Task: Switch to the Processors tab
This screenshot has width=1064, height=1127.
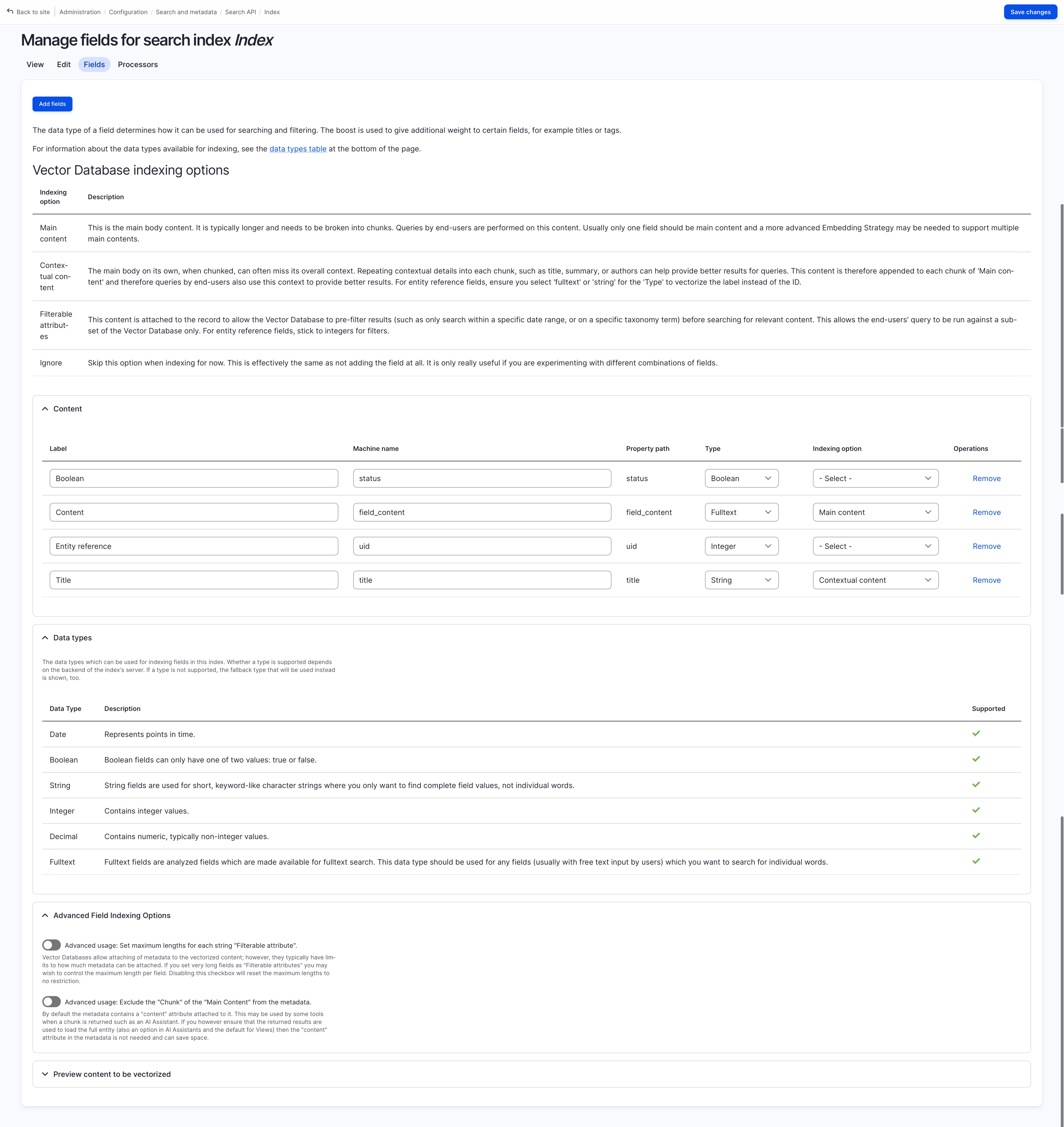Action: click(x=138, y=65)
